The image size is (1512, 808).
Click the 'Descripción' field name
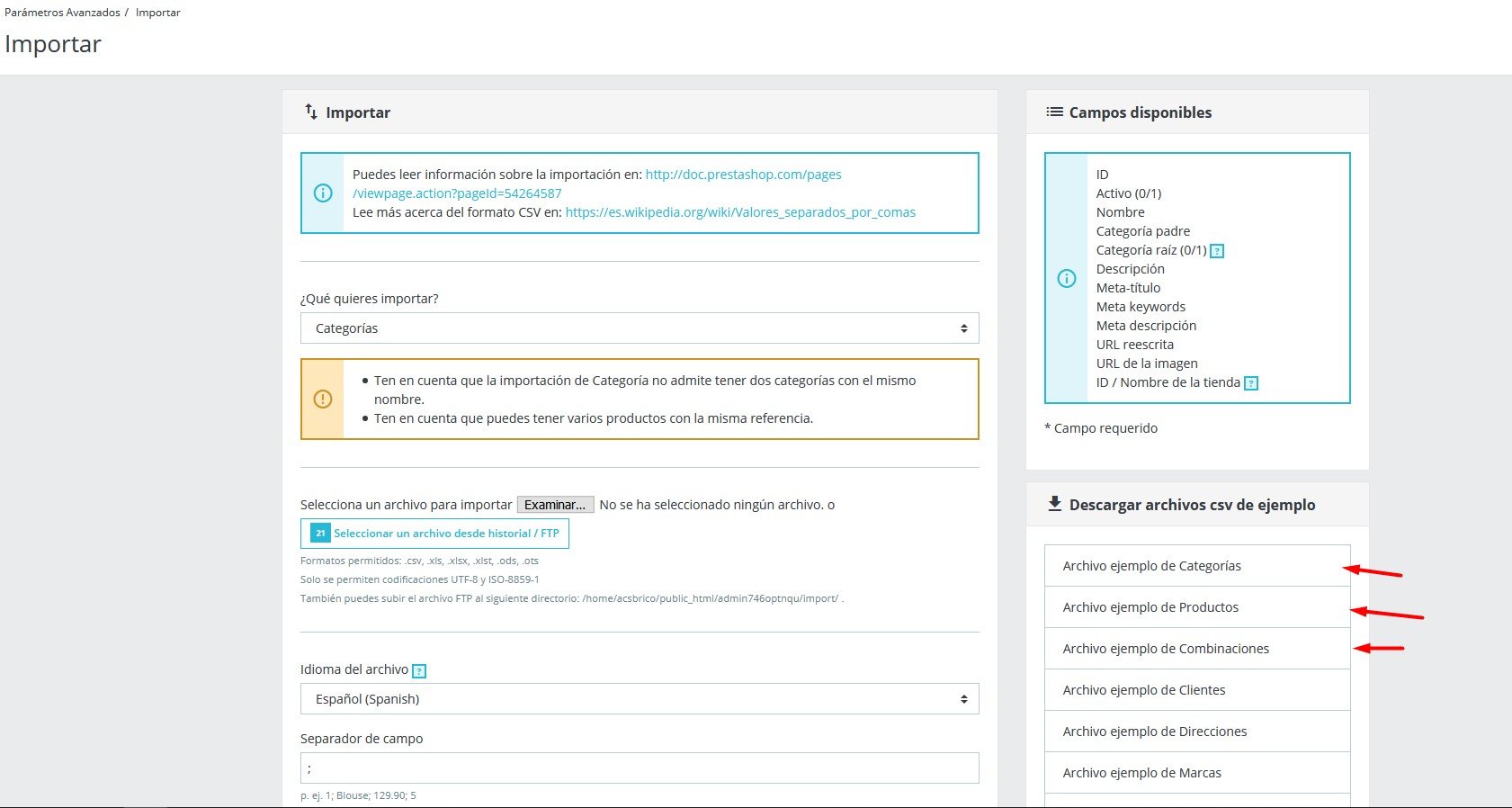point(1130,269)
